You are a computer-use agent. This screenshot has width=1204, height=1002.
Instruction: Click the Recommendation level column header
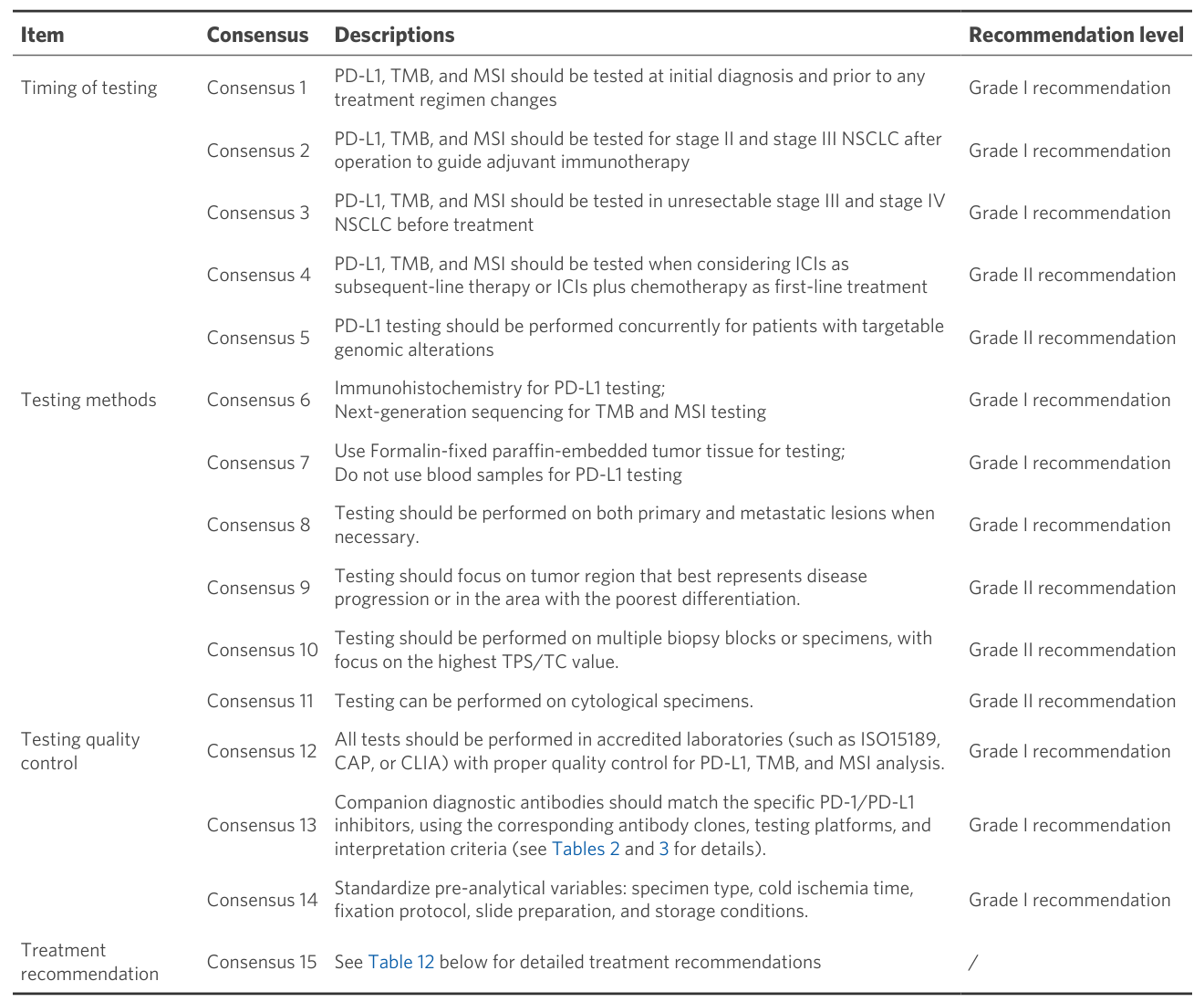click(x=1076, y=35)
